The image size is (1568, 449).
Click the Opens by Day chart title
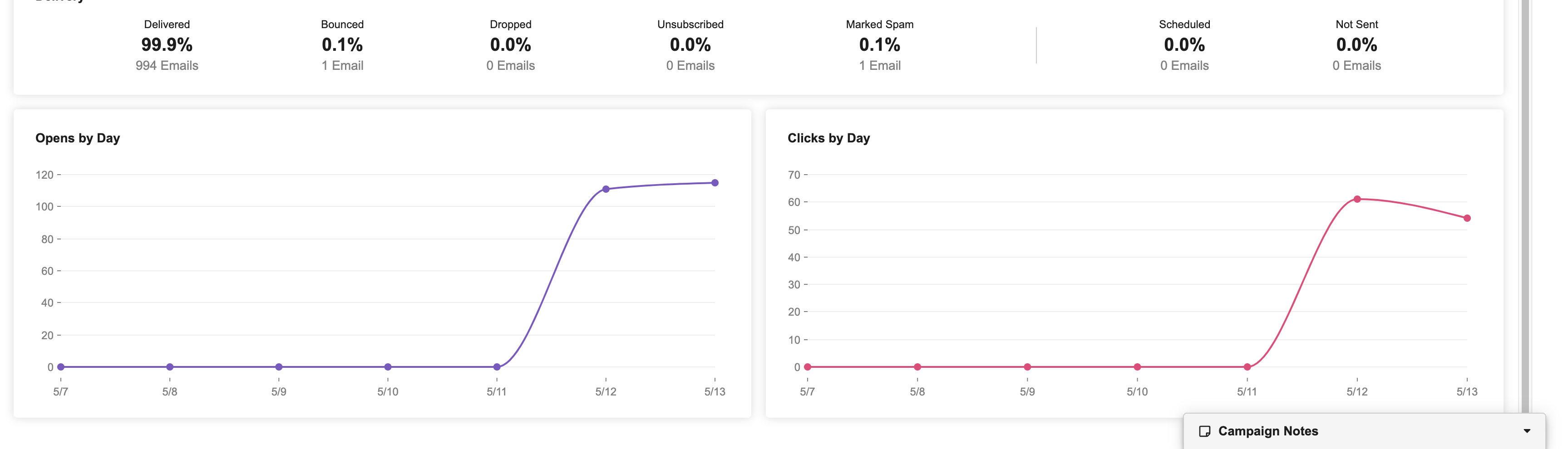pyautogui.click(x=78, y=138)
